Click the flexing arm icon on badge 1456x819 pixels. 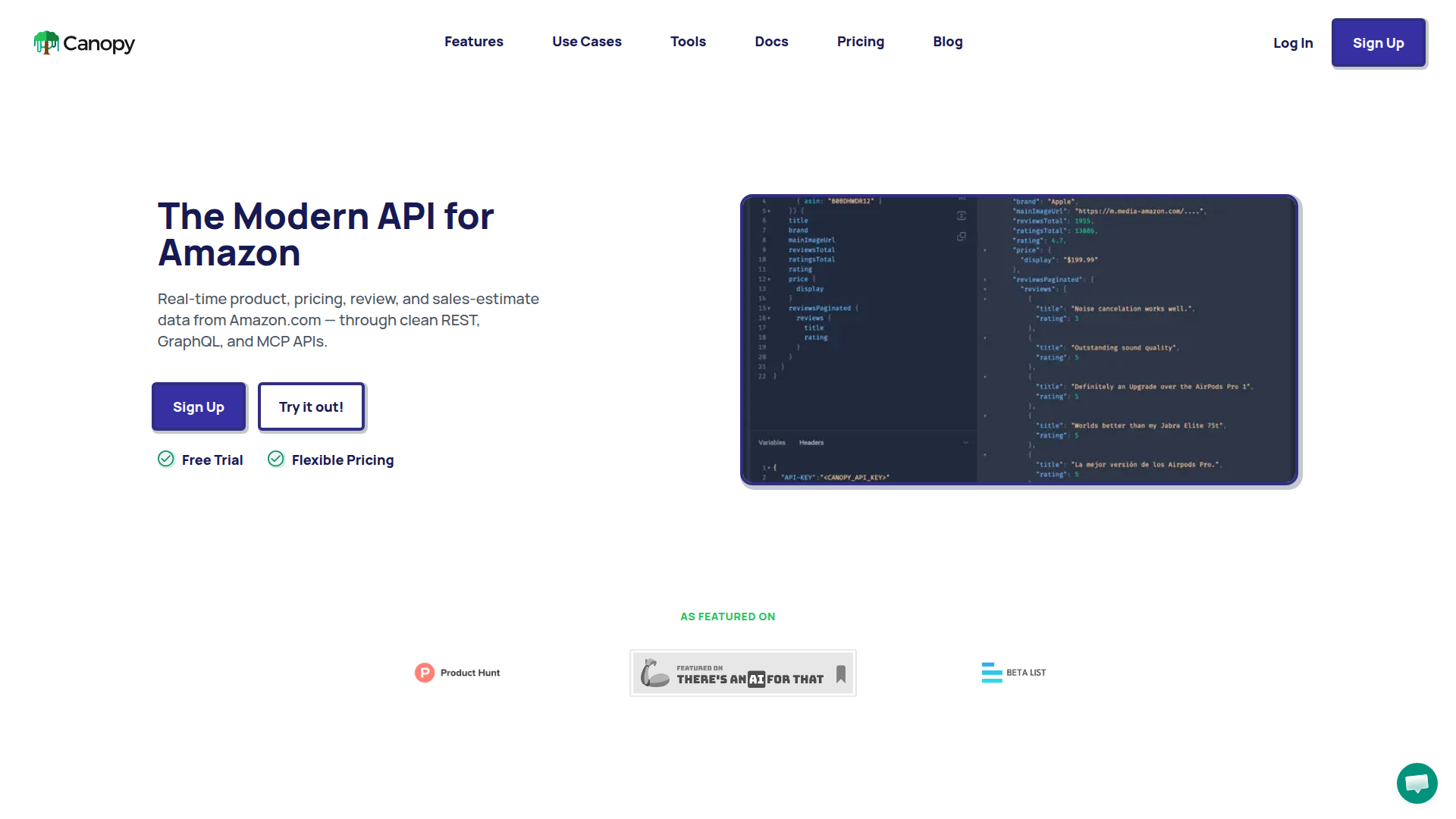pyautogui.click(x=654, y=673)
